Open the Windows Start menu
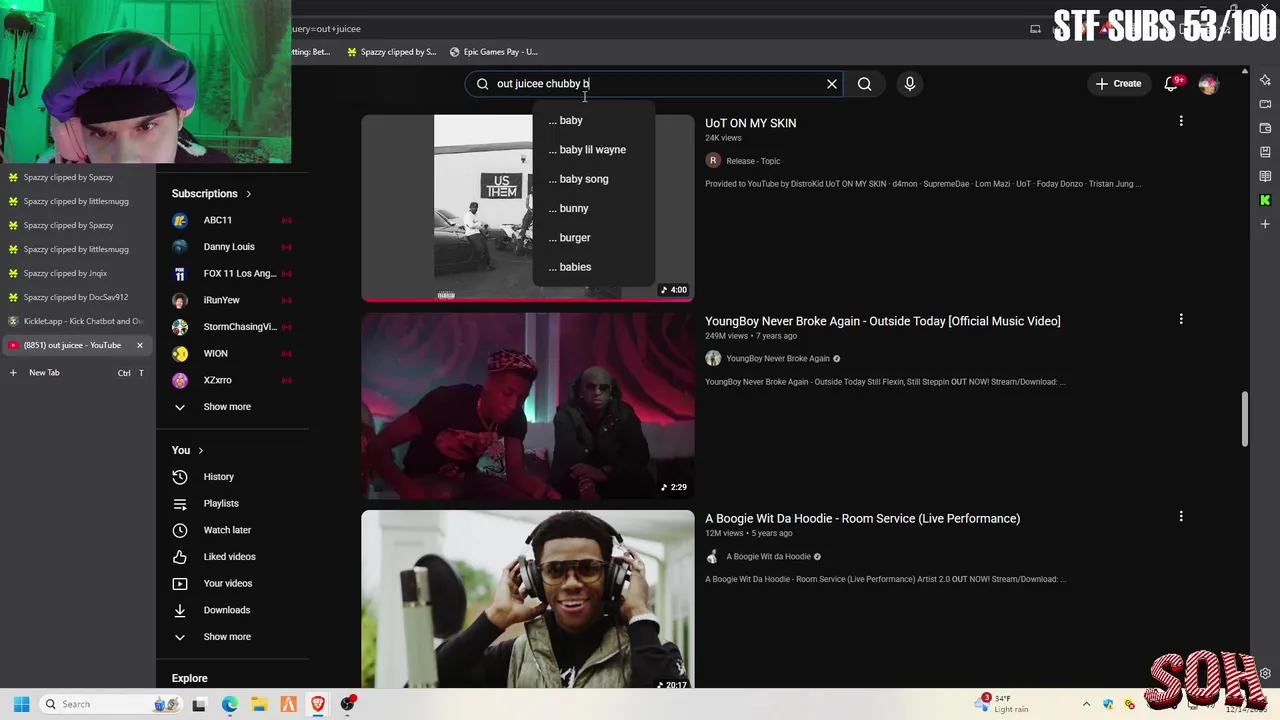Screen dimensions: 1280x720 click(21, 704)
